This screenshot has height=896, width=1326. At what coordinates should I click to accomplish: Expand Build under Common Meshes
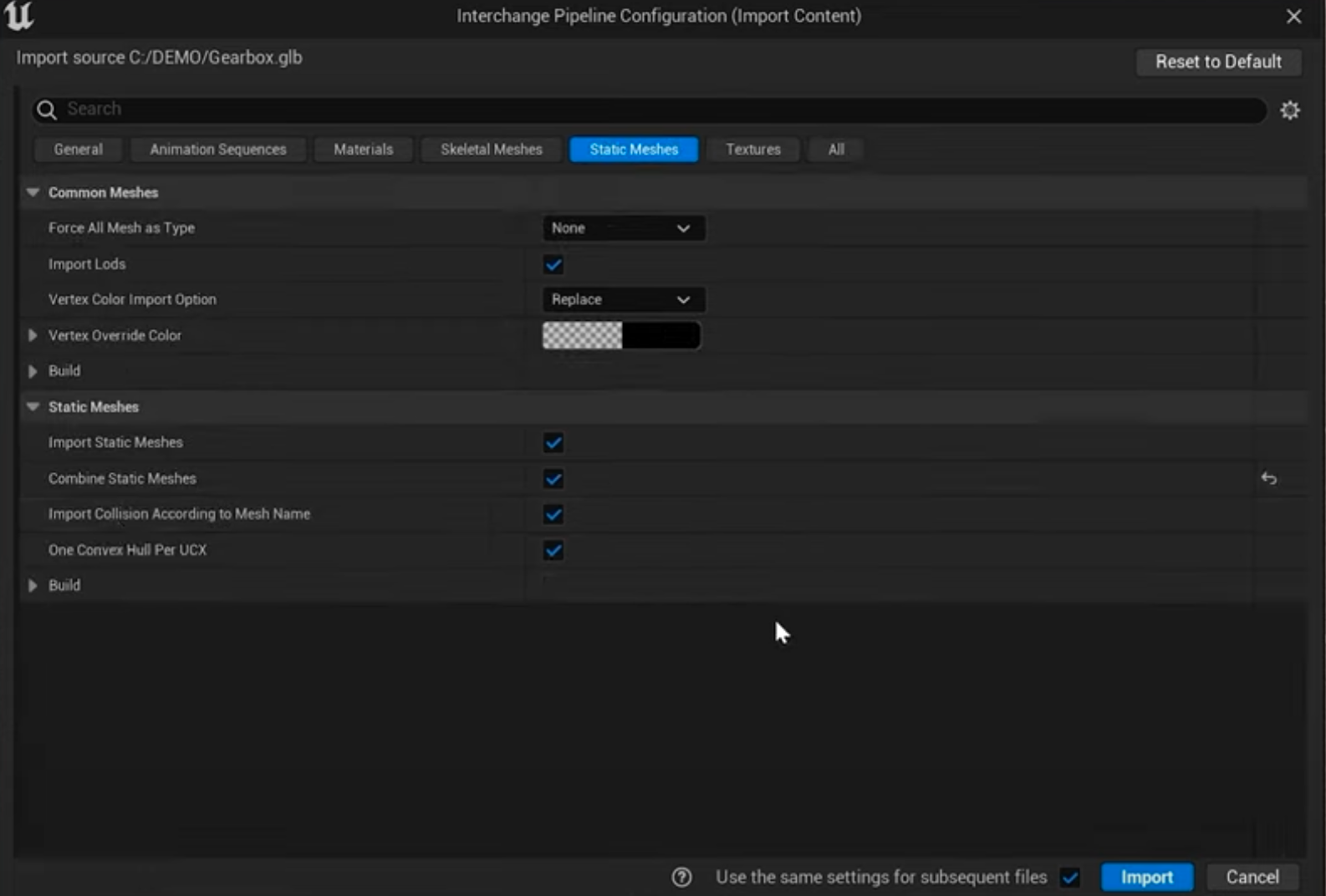click(x=33, y=371)
